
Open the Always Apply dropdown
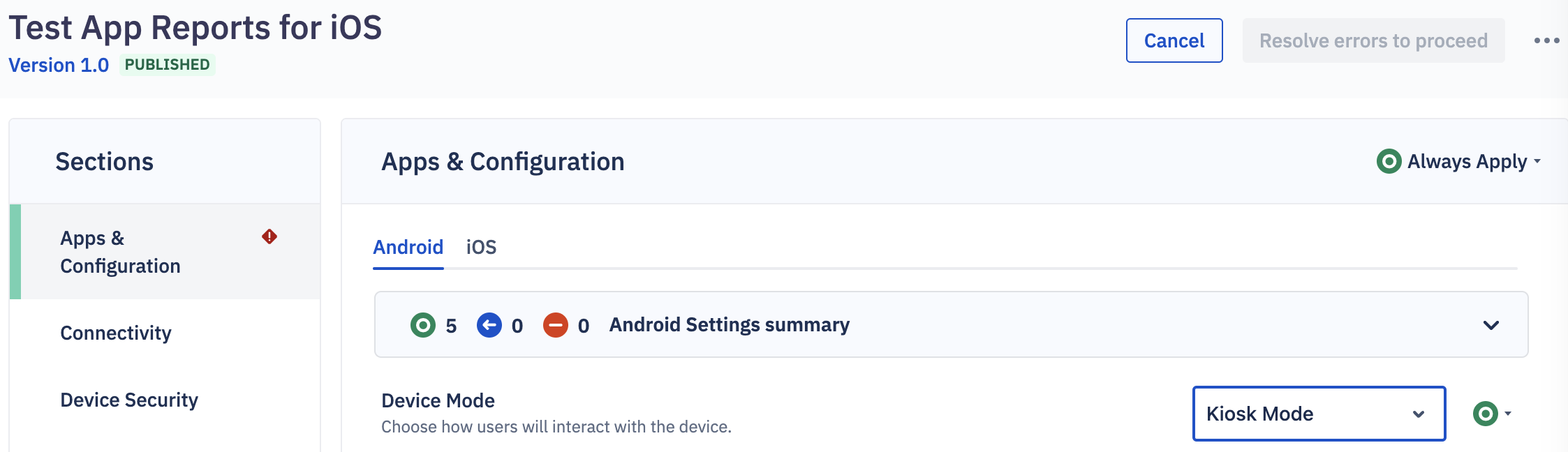(1459, 161)
